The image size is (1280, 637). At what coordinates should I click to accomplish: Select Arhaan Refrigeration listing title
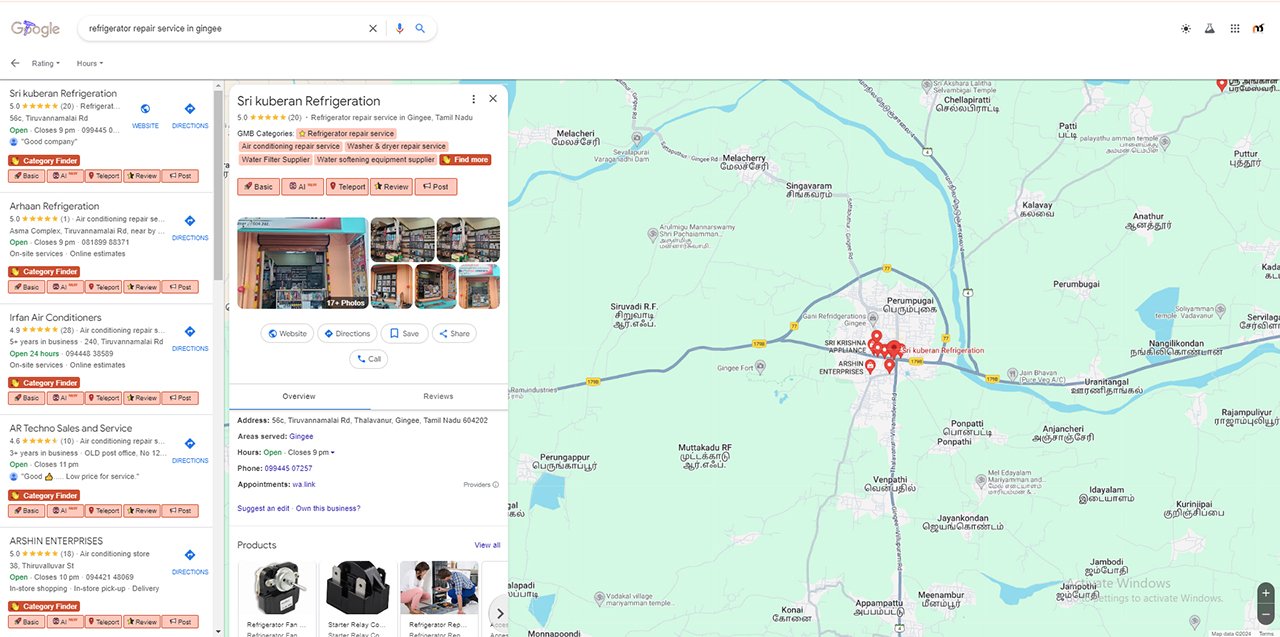pyautogui.click(x=54, y=206)
